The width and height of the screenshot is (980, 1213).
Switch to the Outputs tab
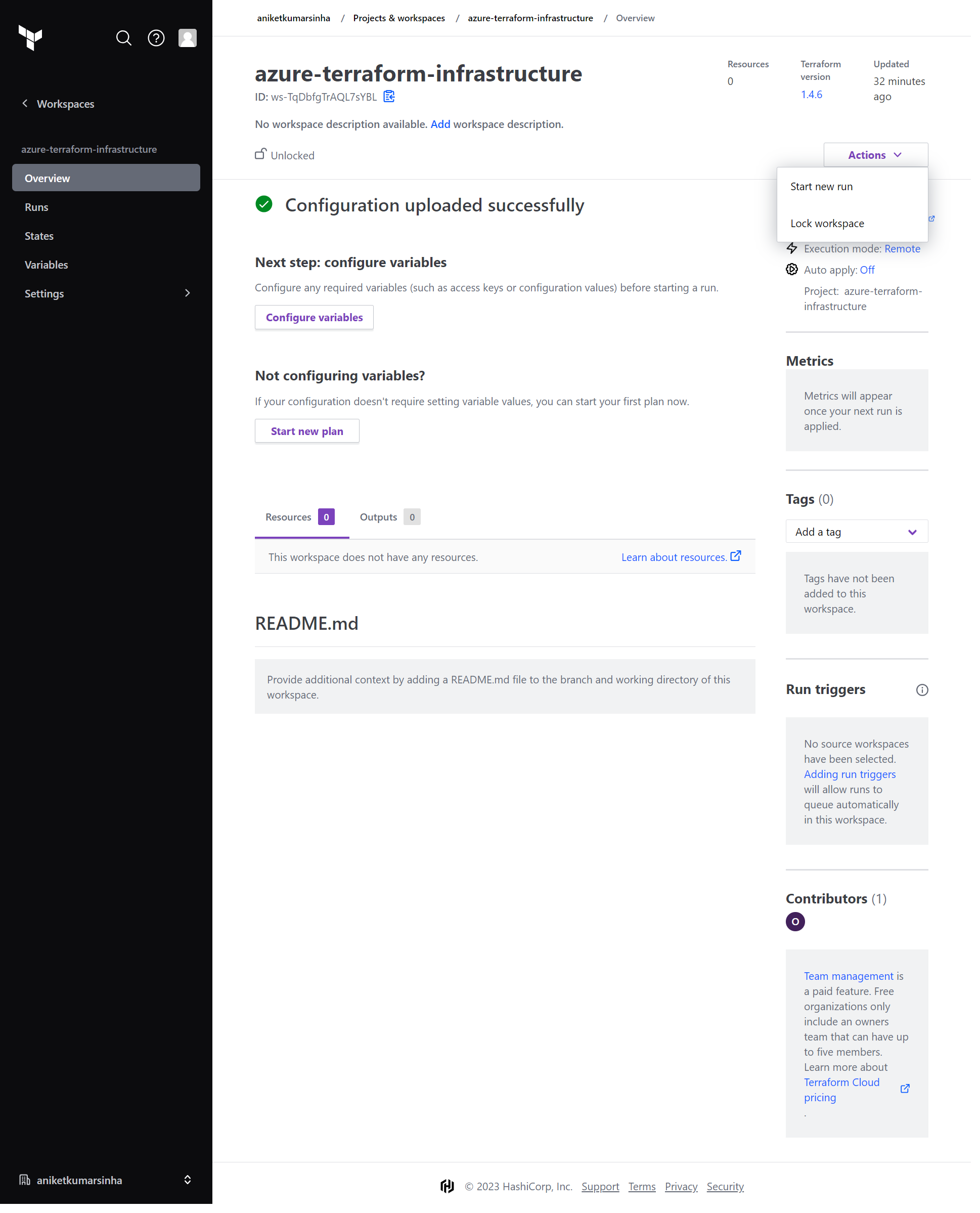point(393,522)
